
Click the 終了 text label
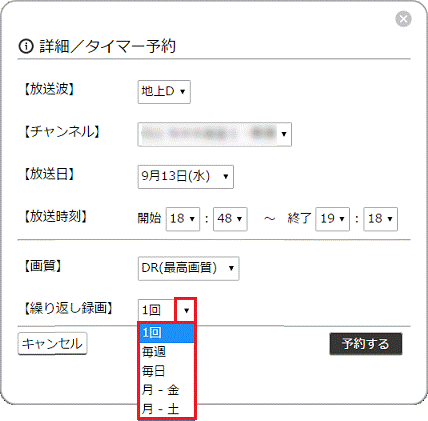pos(299,218)
